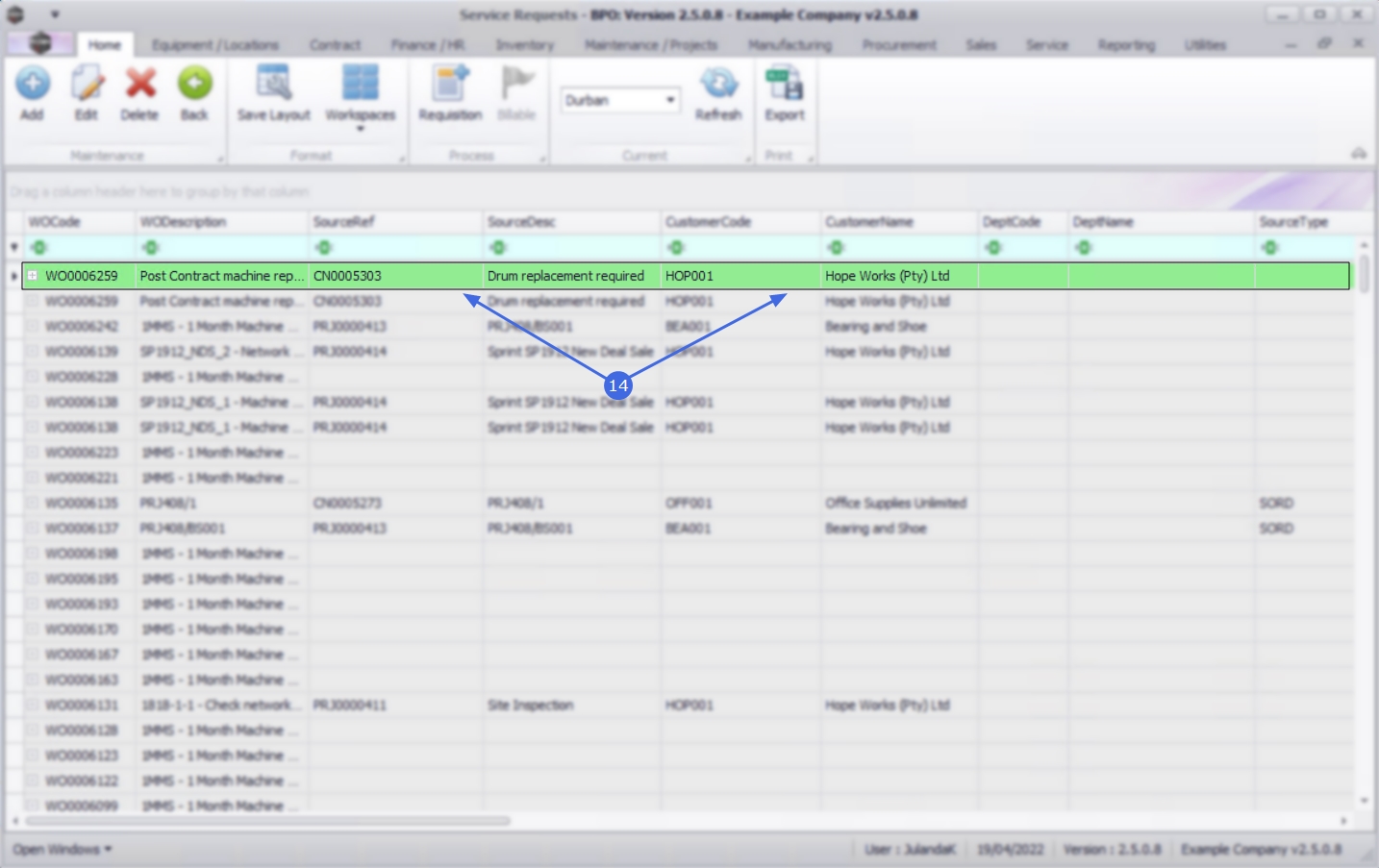The image size is (1379, 868).
Task: Open the Contract tab
Action: (x=335, y=45)
